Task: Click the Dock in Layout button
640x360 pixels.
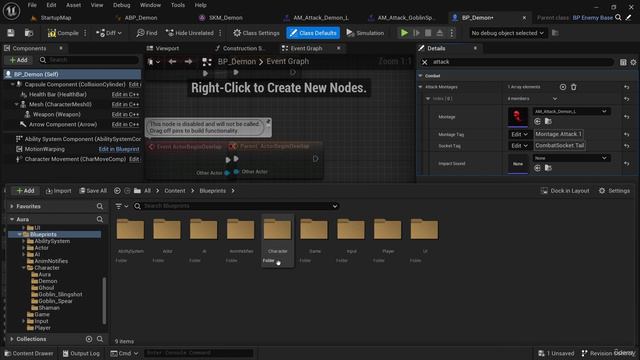Action: click(x=565, y=191)
